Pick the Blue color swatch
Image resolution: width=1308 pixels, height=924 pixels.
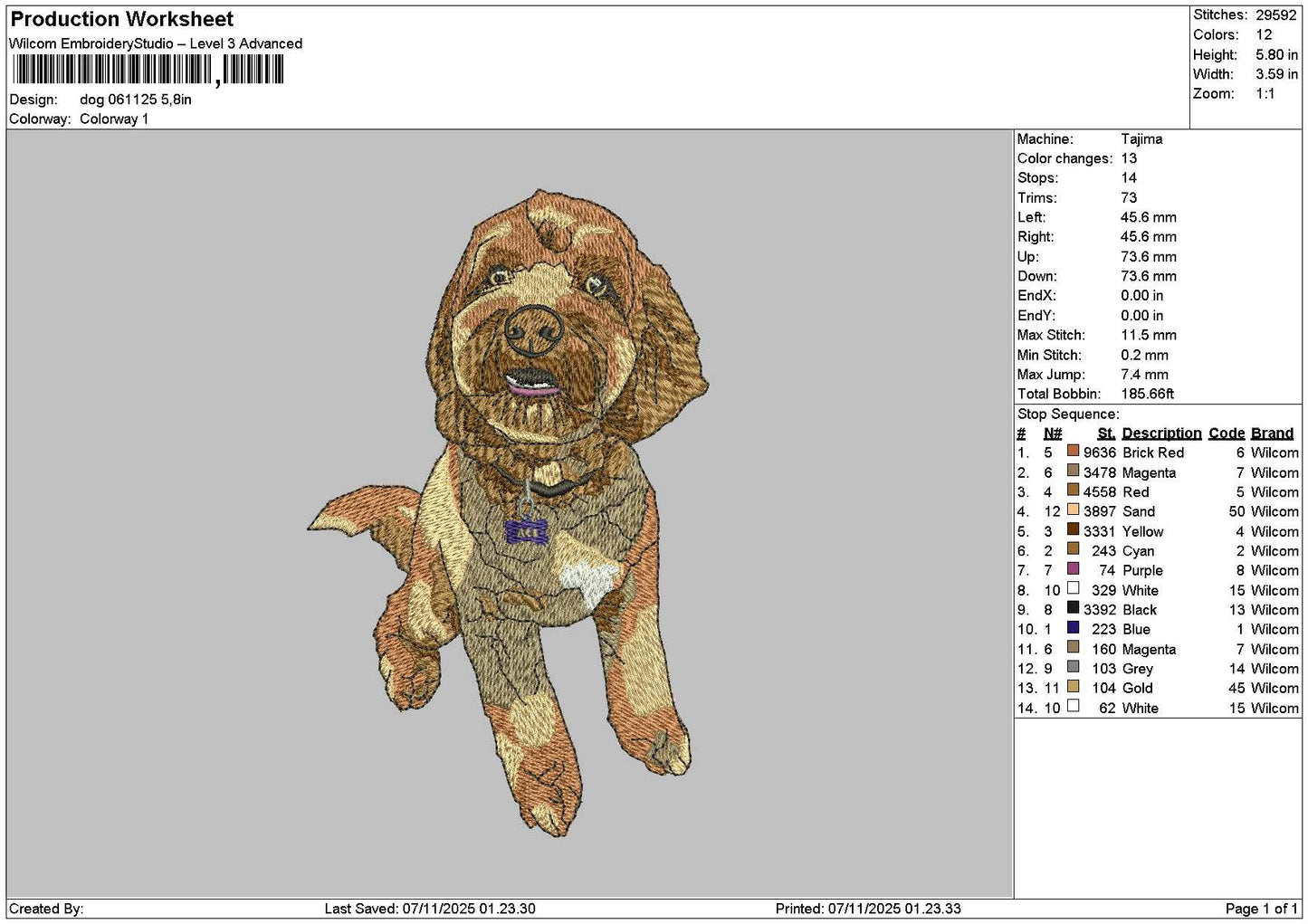tap(1073, 628)
